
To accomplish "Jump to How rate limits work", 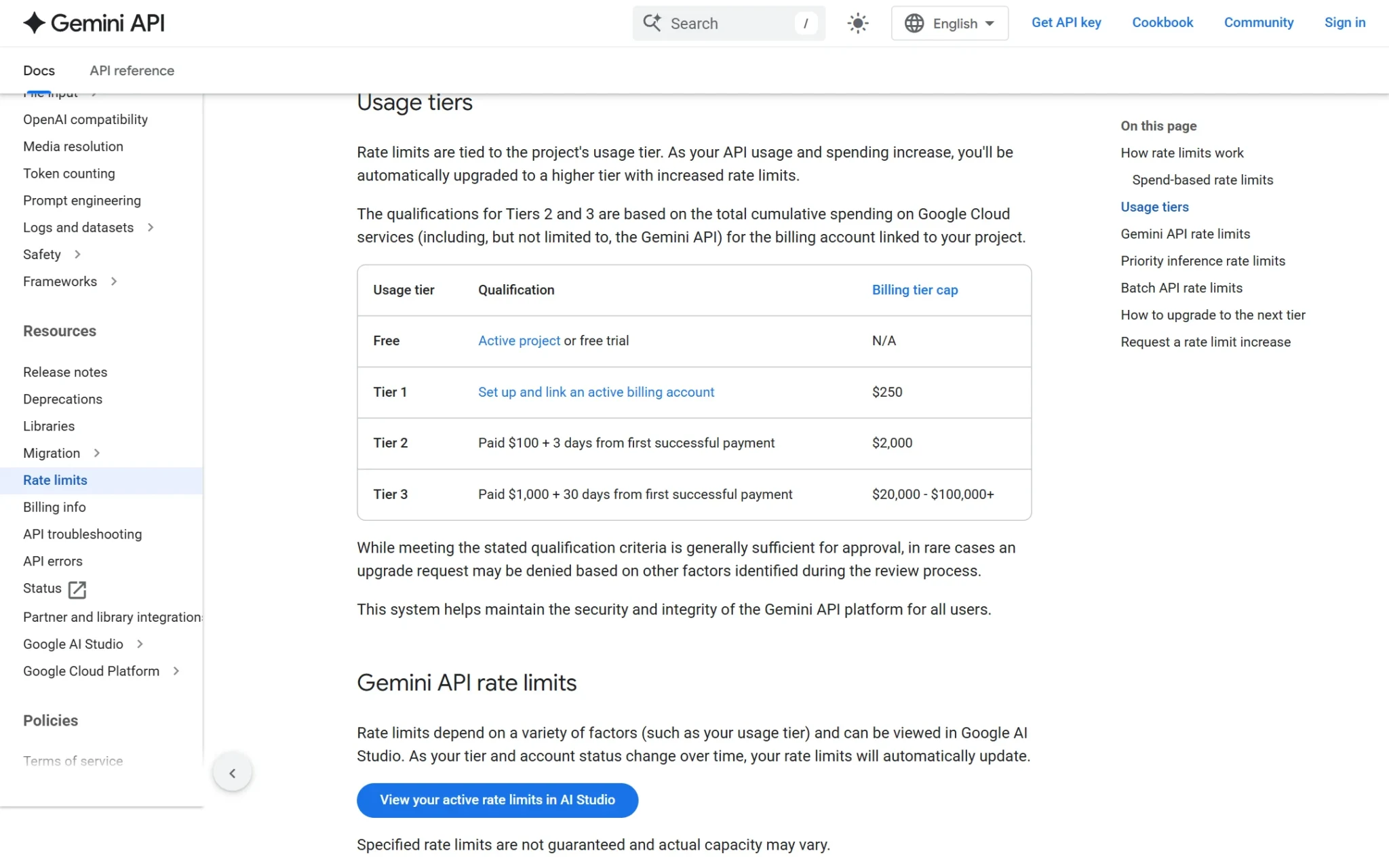I will [1182, 153].
